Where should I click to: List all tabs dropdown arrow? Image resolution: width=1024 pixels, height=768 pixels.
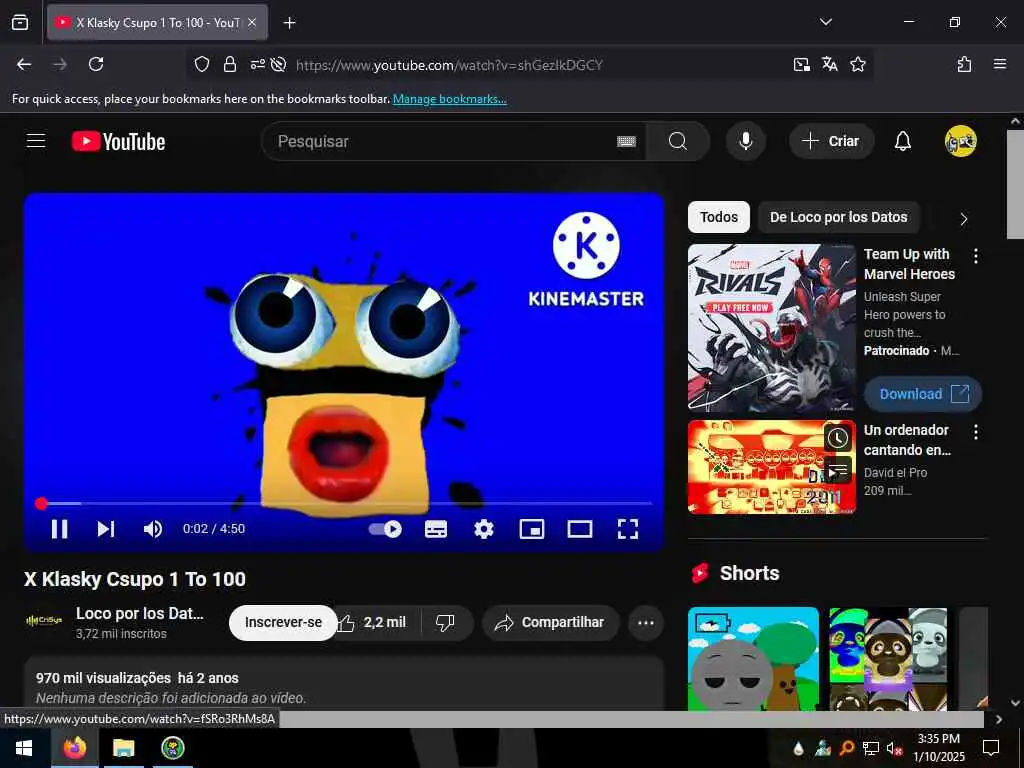click(825, 22)
